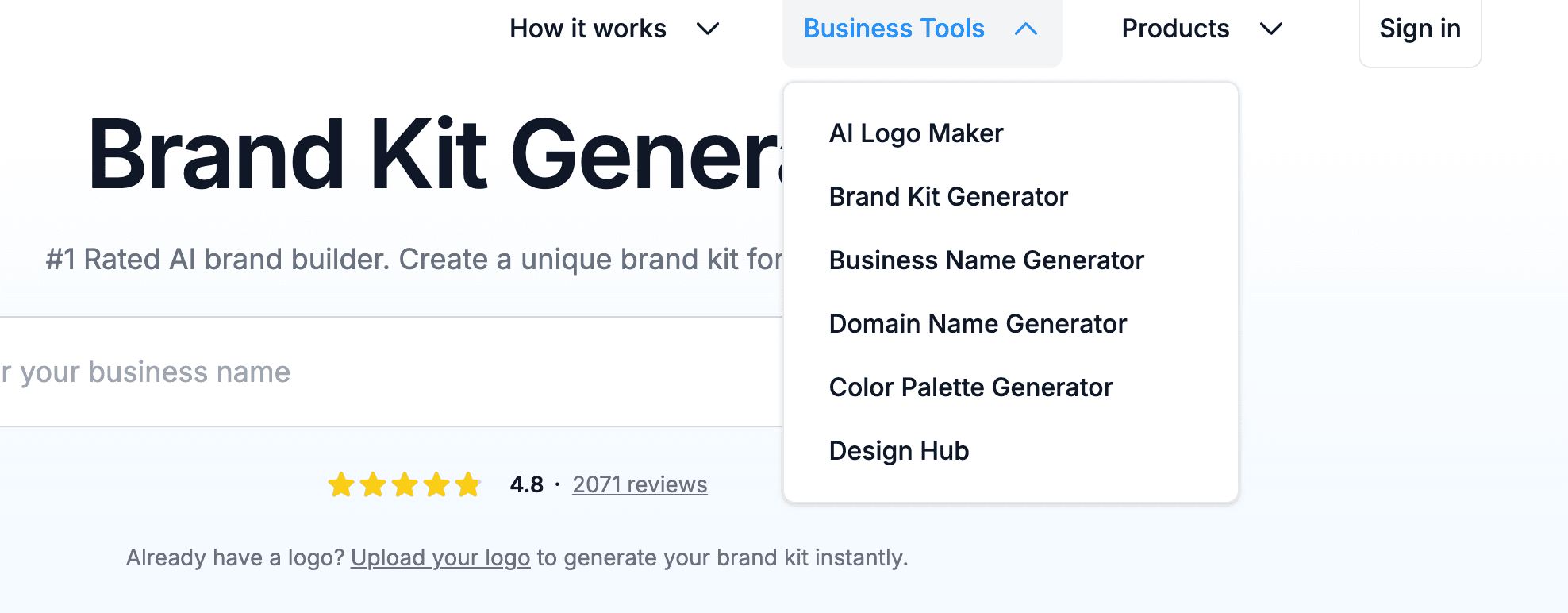The image size is (1568, 613).
Task: Select AI Logo Maker from the menu
Action: pos(916,133)
